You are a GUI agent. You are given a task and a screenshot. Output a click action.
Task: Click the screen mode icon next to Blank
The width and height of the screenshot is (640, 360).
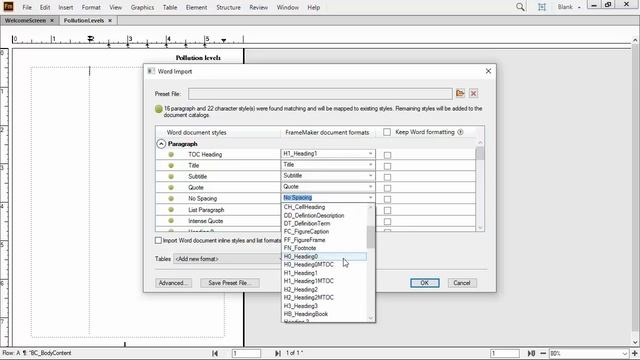pyautogui.click(x=542, y=7)
